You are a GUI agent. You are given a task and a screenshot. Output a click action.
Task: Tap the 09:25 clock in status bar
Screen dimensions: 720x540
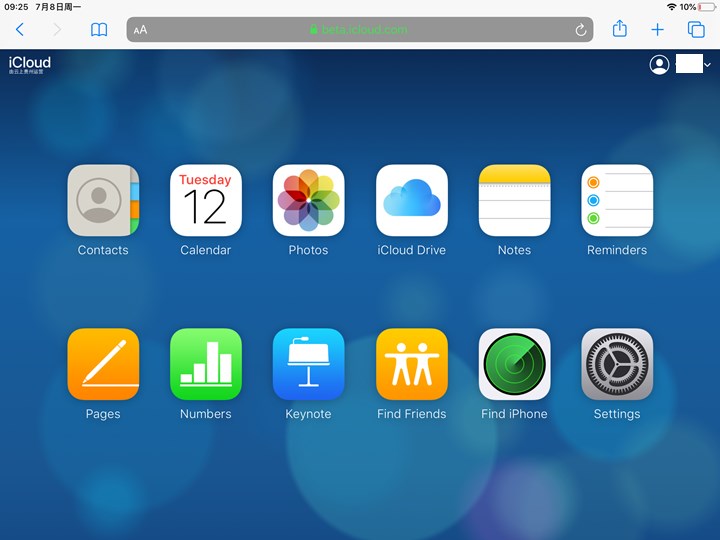pyautogui.click(x=16, y=7)
